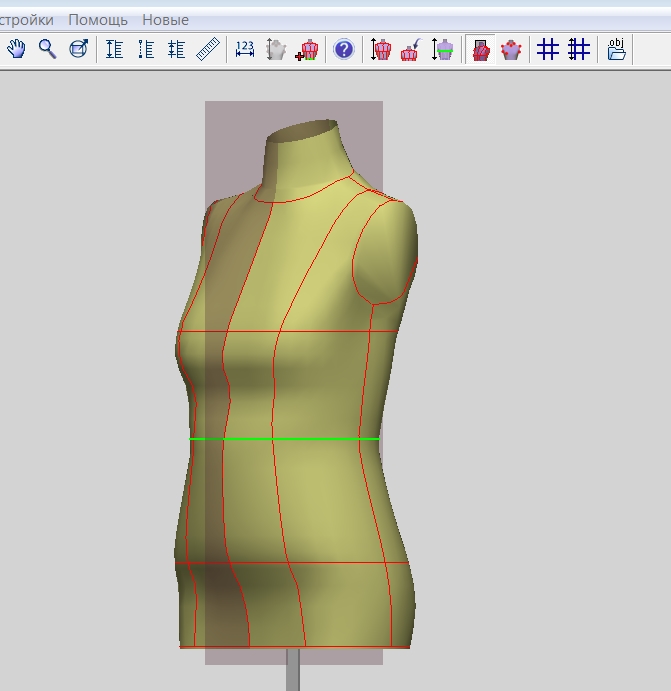Image resolution: width=671 pixels, height=691 pixels.
Task: Open the Помощь menu
Action: 98,20
